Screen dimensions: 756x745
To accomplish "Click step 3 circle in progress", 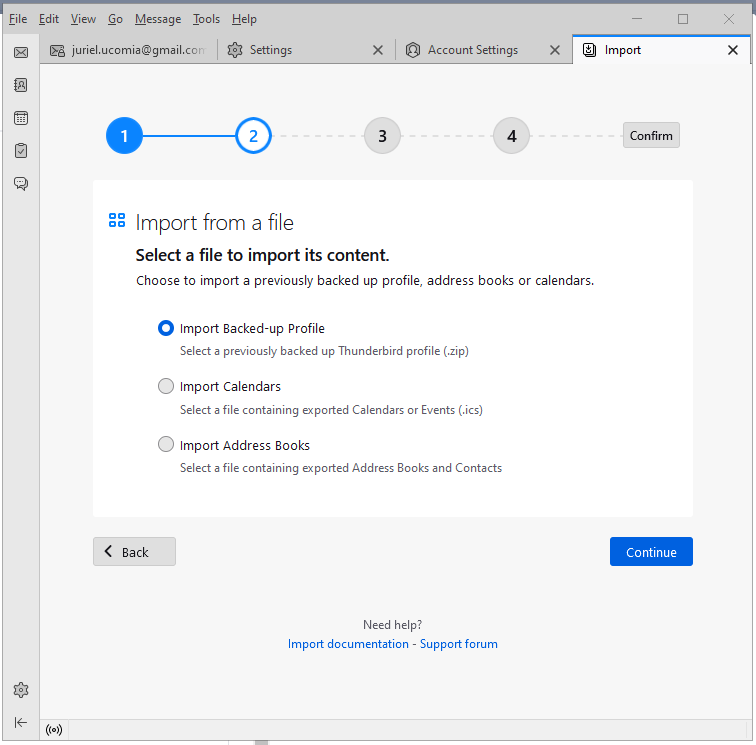I will (382, 135).
